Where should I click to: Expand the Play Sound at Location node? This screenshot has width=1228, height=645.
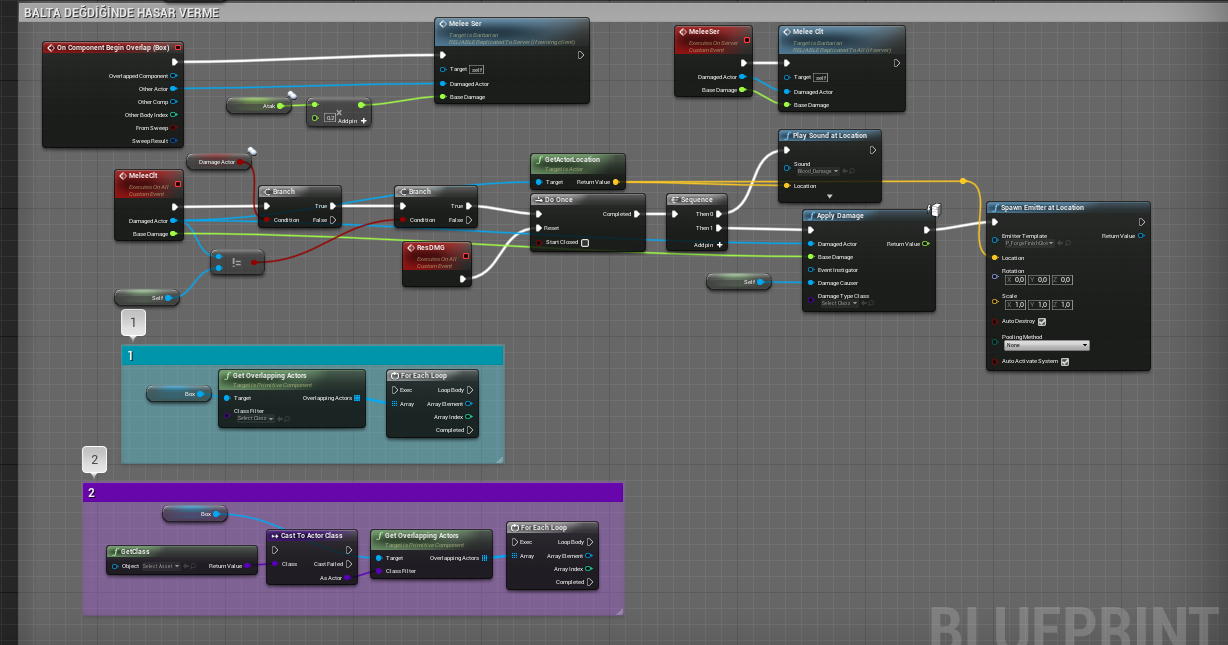tap(829, 197)
